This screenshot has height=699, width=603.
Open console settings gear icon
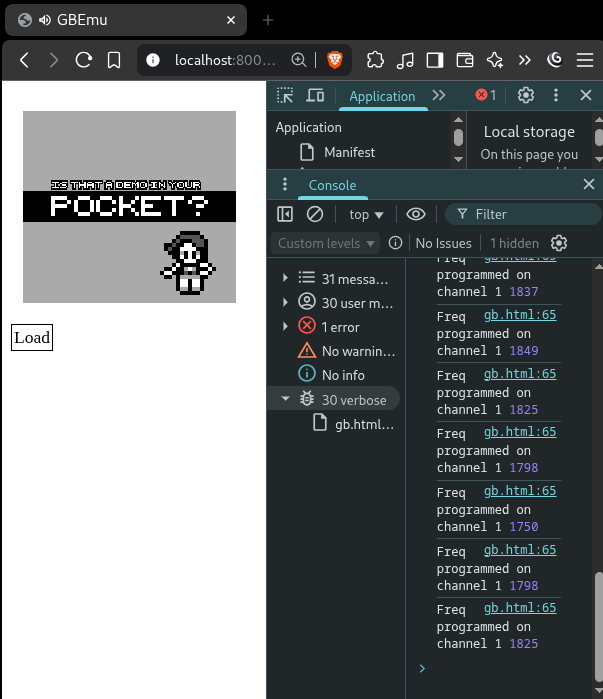coord(559,243)
